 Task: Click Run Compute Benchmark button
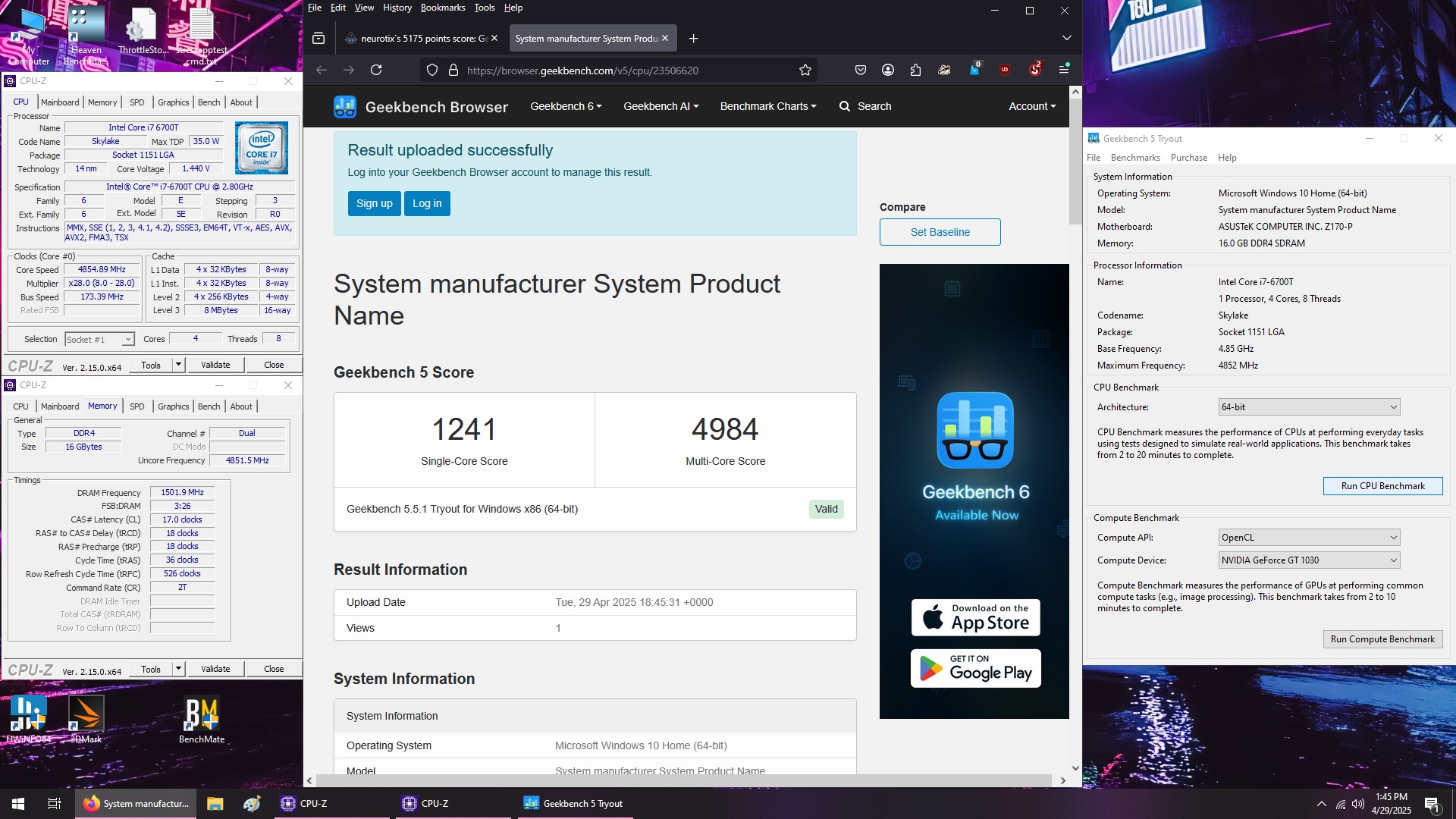(1382, 639)
